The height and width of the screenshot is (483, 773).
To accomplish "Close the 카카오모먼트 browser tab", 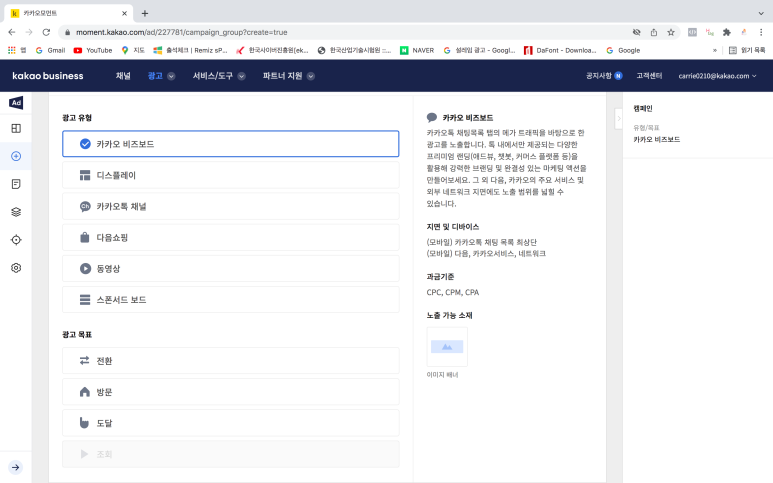I will (x=124, y=13).
